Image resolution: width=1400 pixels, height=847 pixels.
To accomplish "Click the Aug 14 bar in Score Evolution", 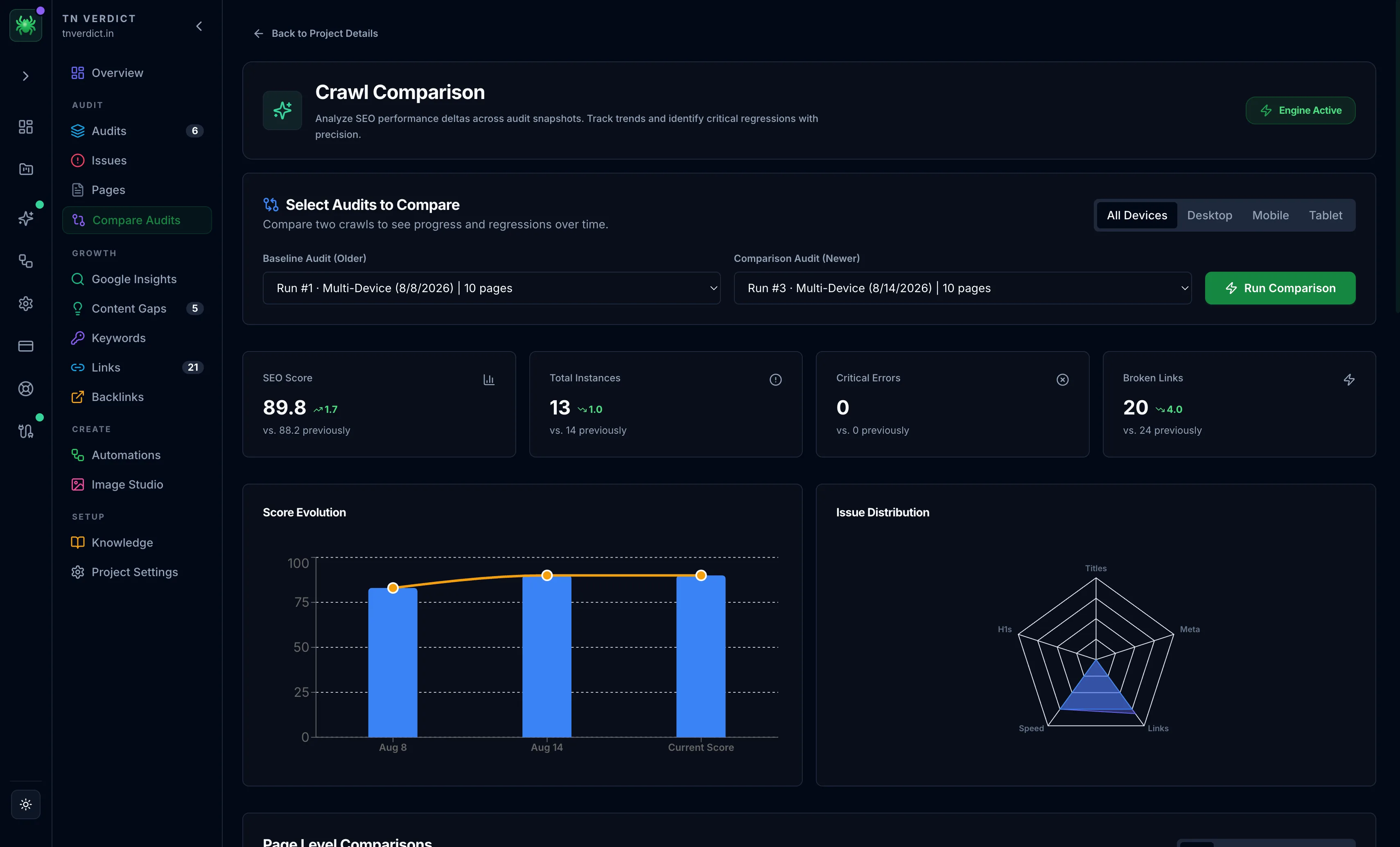I will click(x=546, y=657).
